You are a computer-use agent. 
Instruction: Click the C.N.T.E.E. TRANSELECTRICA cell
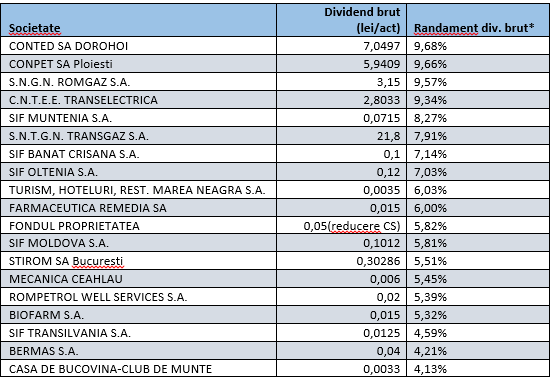click(138, 99)
